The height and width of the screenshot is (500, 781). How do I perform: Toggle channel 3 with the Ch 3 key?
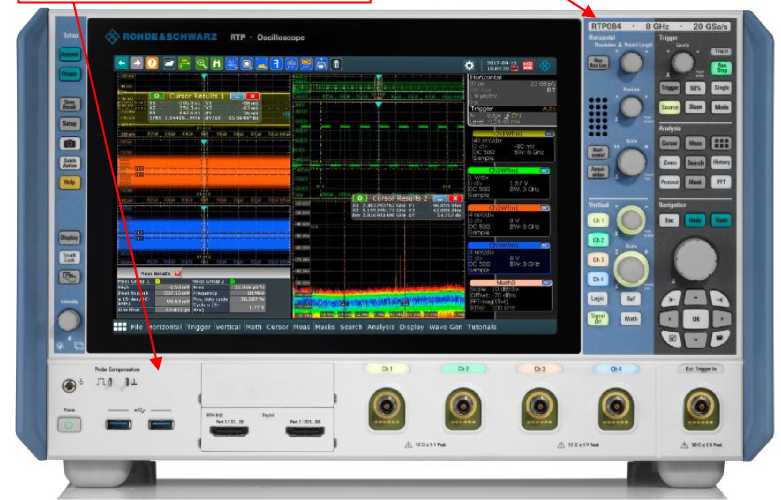pos(598,260)
